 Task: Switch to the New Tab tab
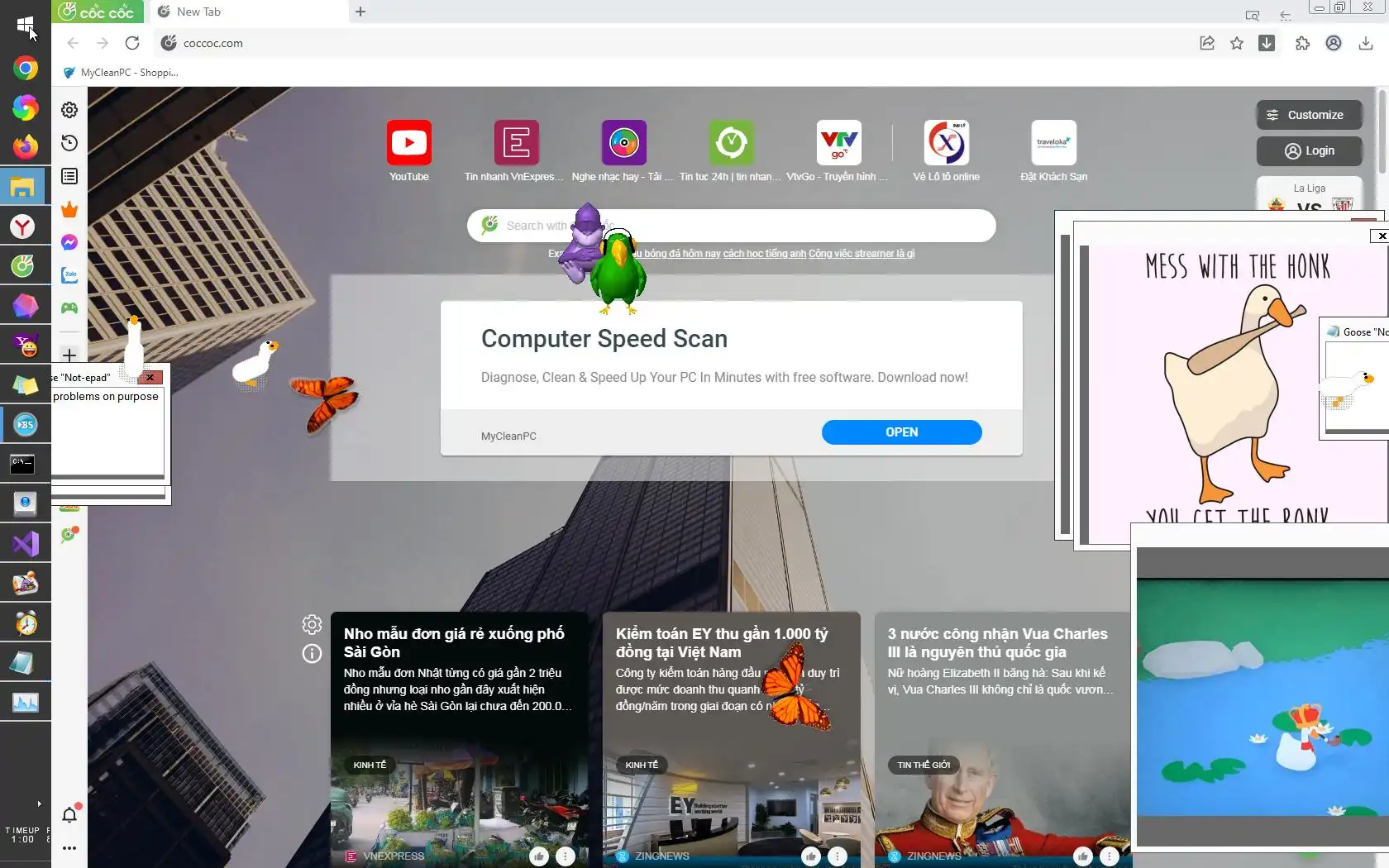(x=247, y=12)
